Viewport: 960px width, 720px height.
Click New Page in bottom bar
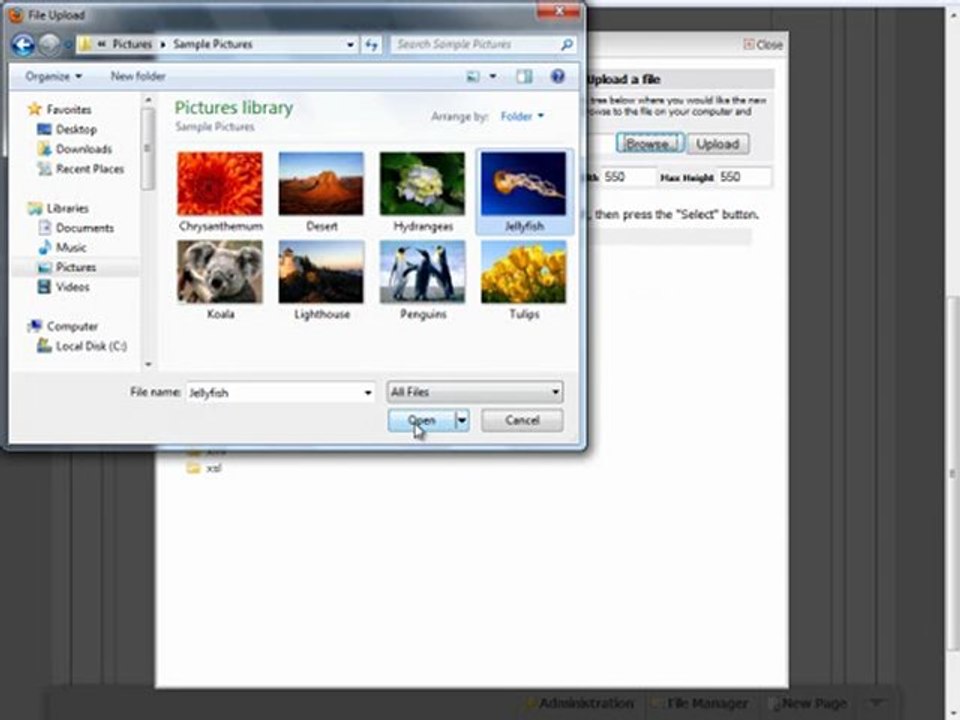[808, 703]
